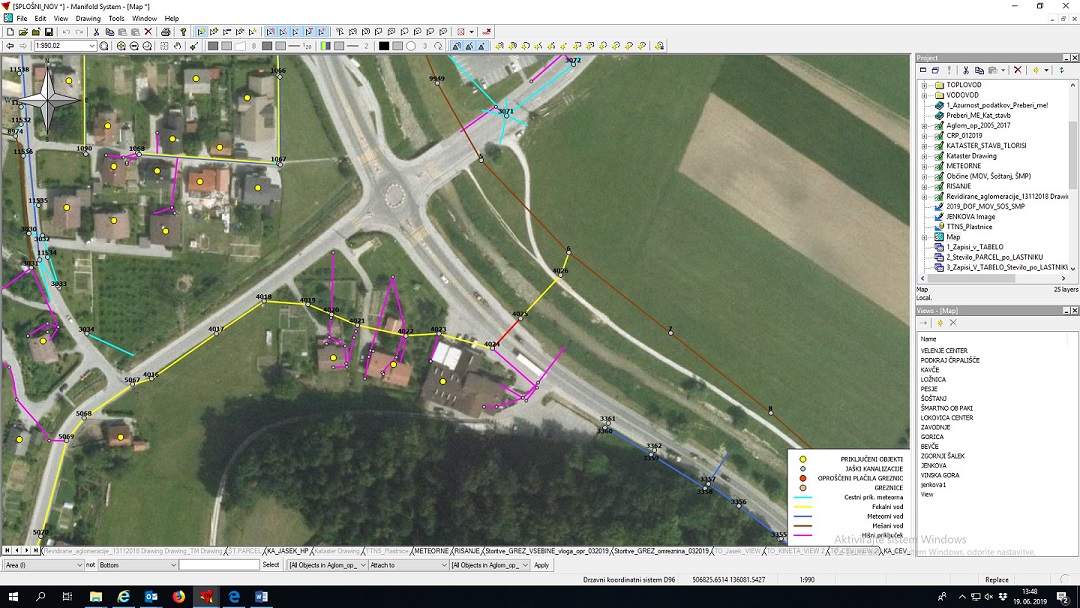This screenshot has width=1080, height=608.
Task: Click the Help question mark icon
Action: click(x=183, y=32)
